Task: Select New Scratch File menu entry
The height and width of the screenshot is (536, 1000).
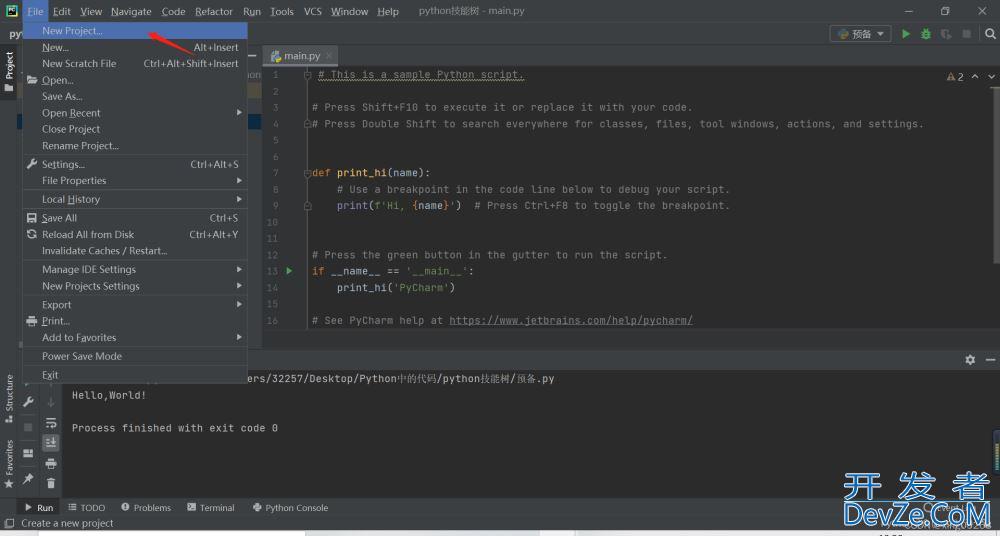Action: click(135, 64)
